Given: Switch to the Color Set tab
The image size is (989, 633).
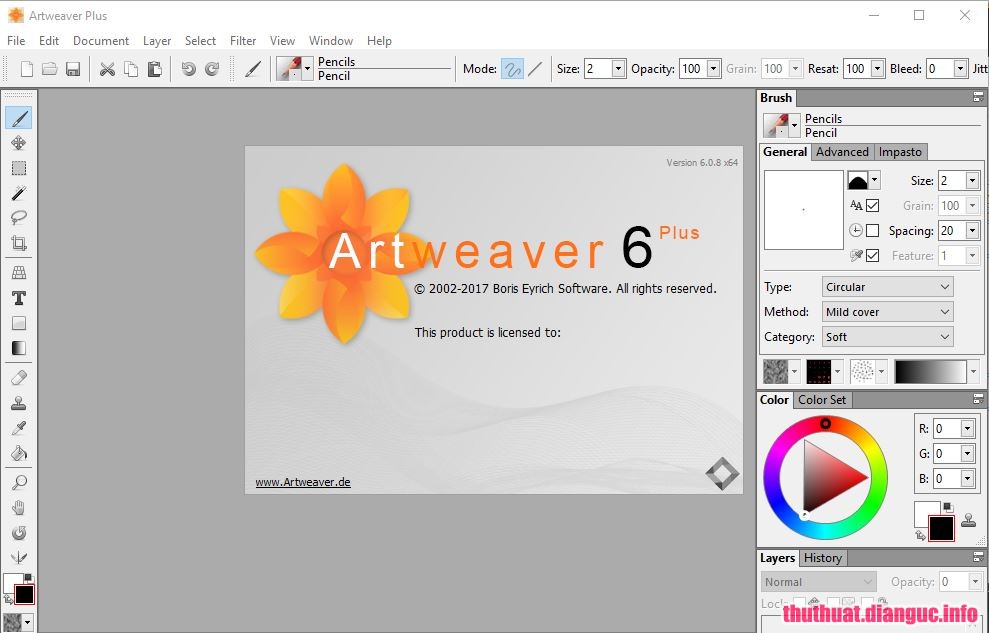Looking at the screenshot, I should (x=822, y=400).
